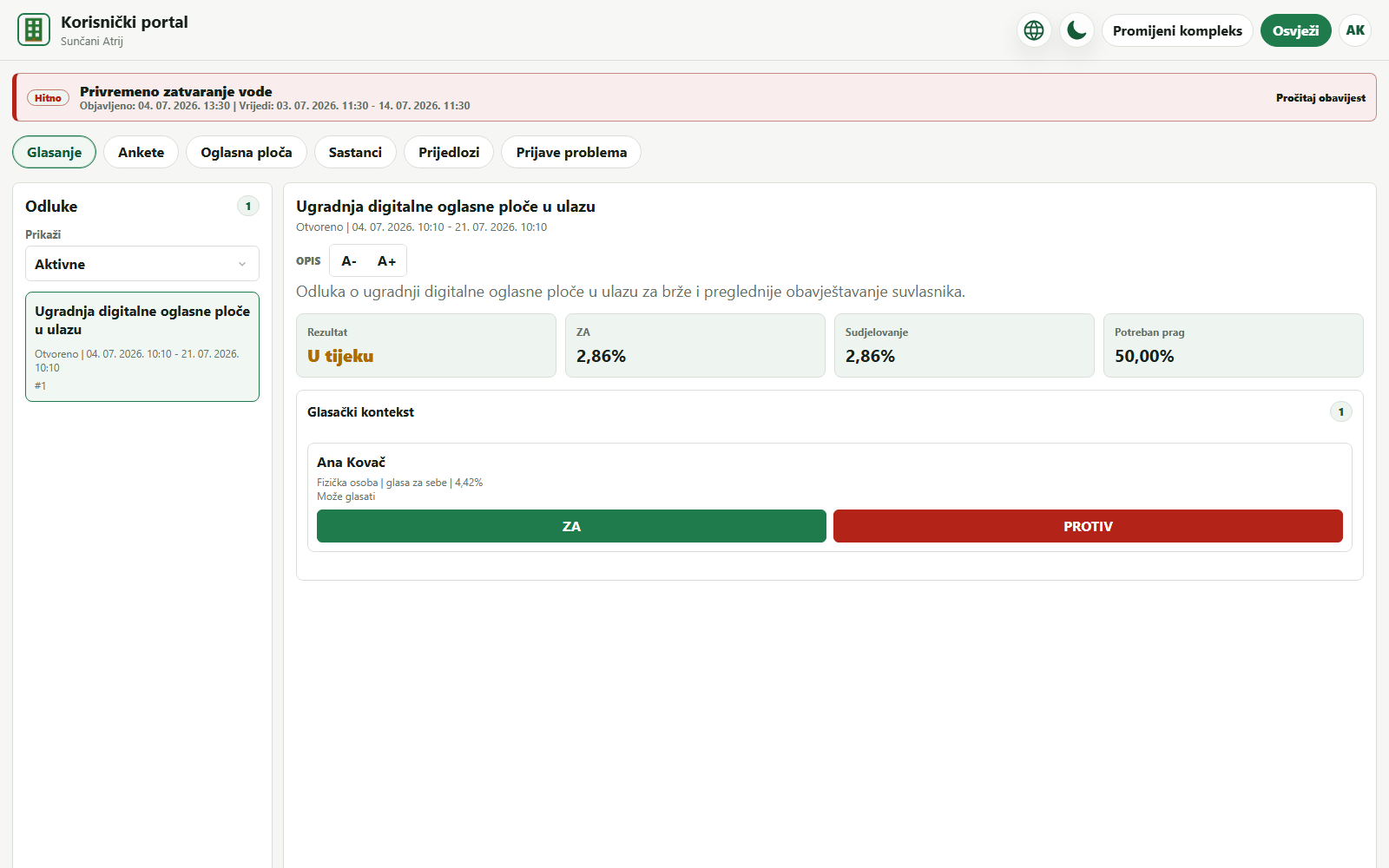Viewport: 1389px width, 868px height.
Task: Click the Može glasati status text
Action: click(346, 496)
